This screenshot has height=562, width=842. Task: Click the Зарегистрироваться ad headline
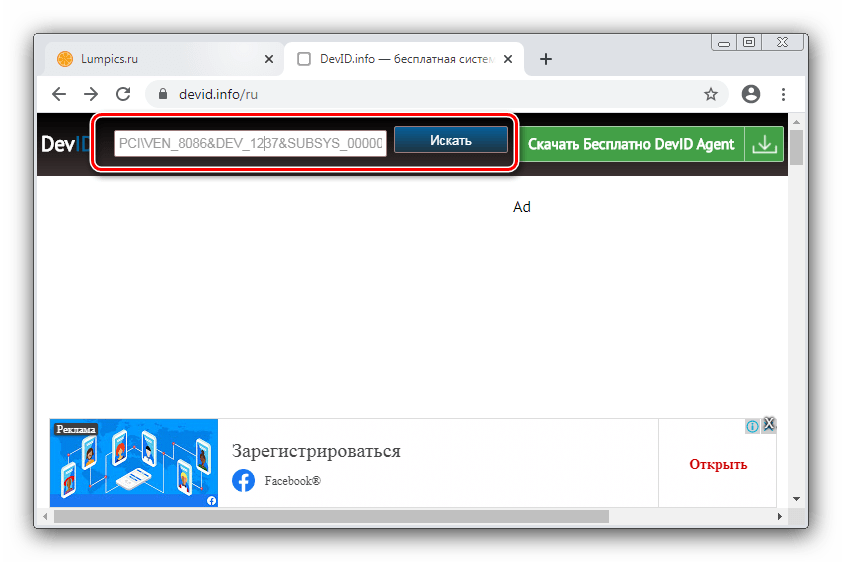click(x=316, y=451)
